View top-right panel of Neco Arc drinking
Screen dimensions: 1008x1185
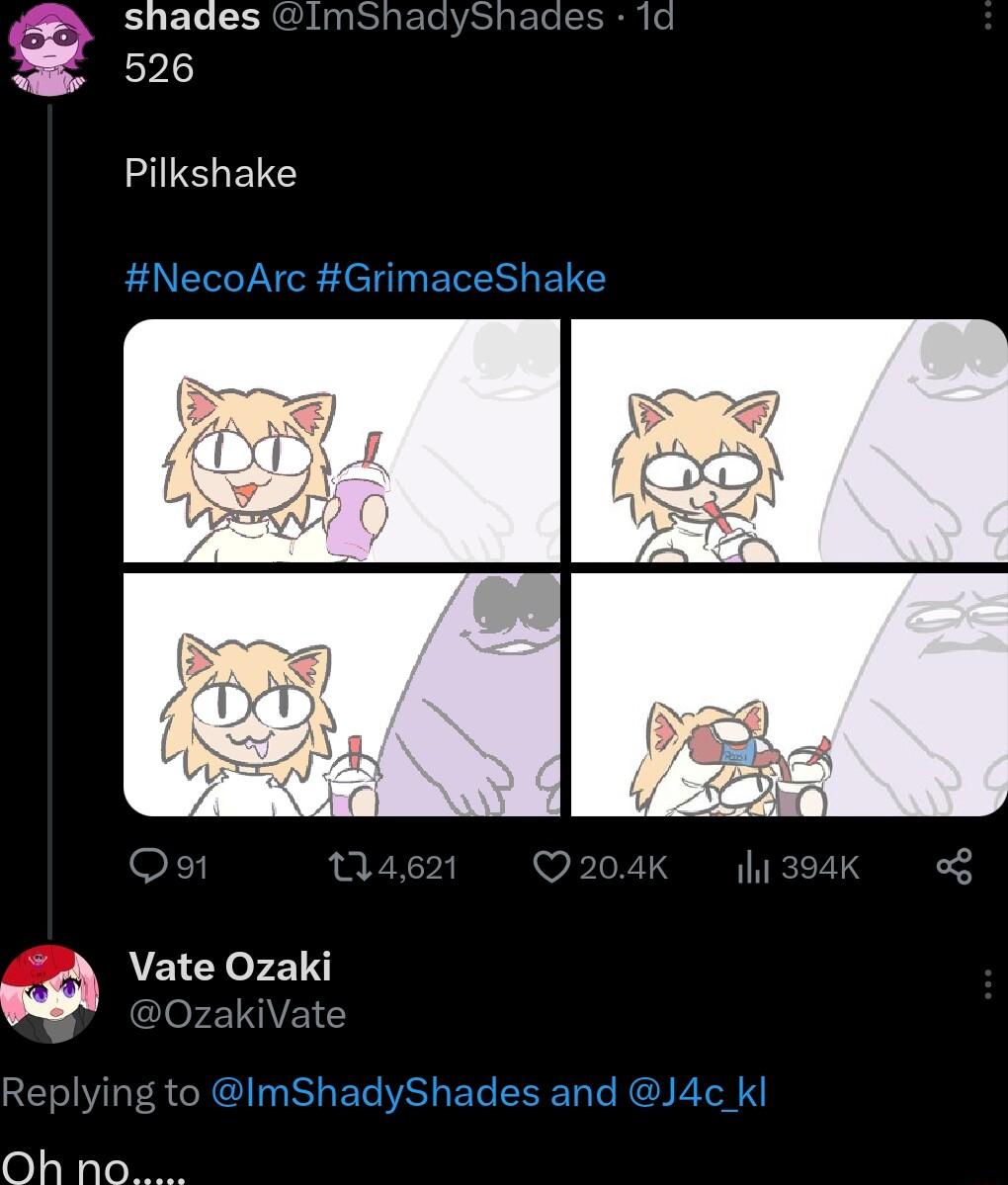tap(789, 440)
